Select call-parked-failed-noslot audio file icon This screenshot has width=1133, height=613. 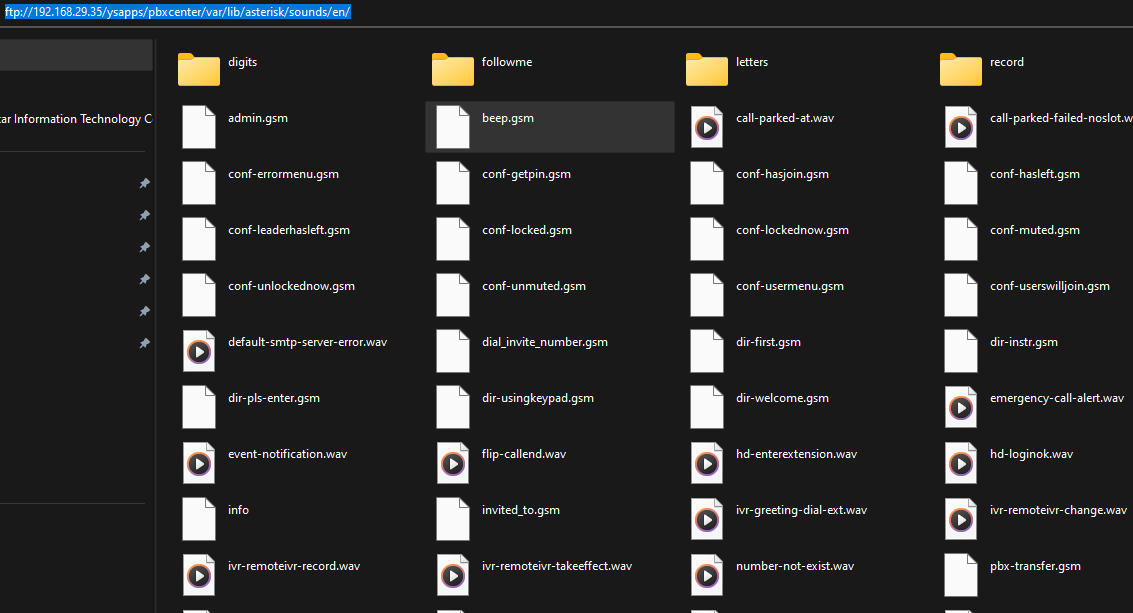tap(961, 127)
